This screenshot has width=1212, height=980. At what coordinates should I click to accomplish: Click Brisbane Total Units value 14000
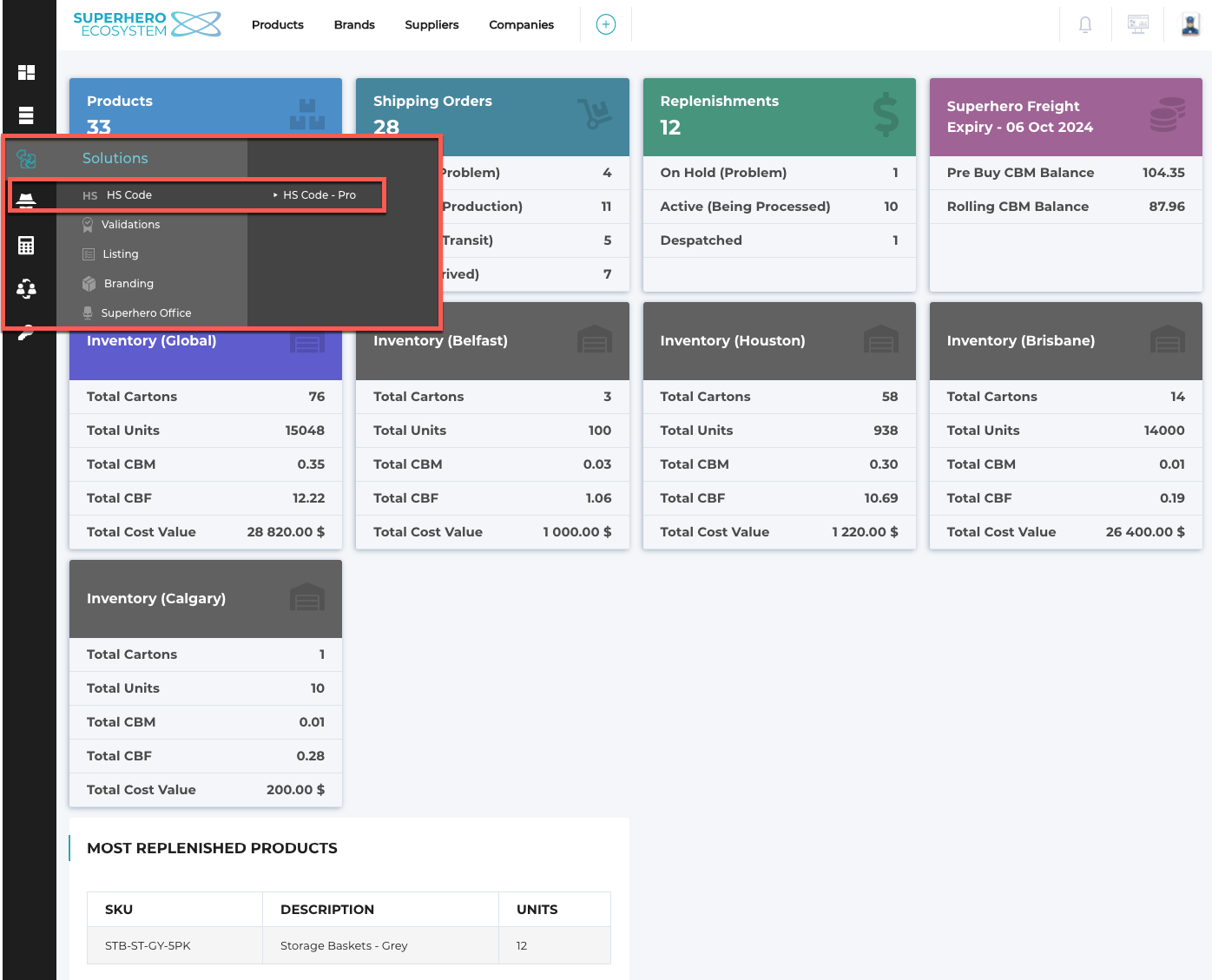tap(1164, 430)
